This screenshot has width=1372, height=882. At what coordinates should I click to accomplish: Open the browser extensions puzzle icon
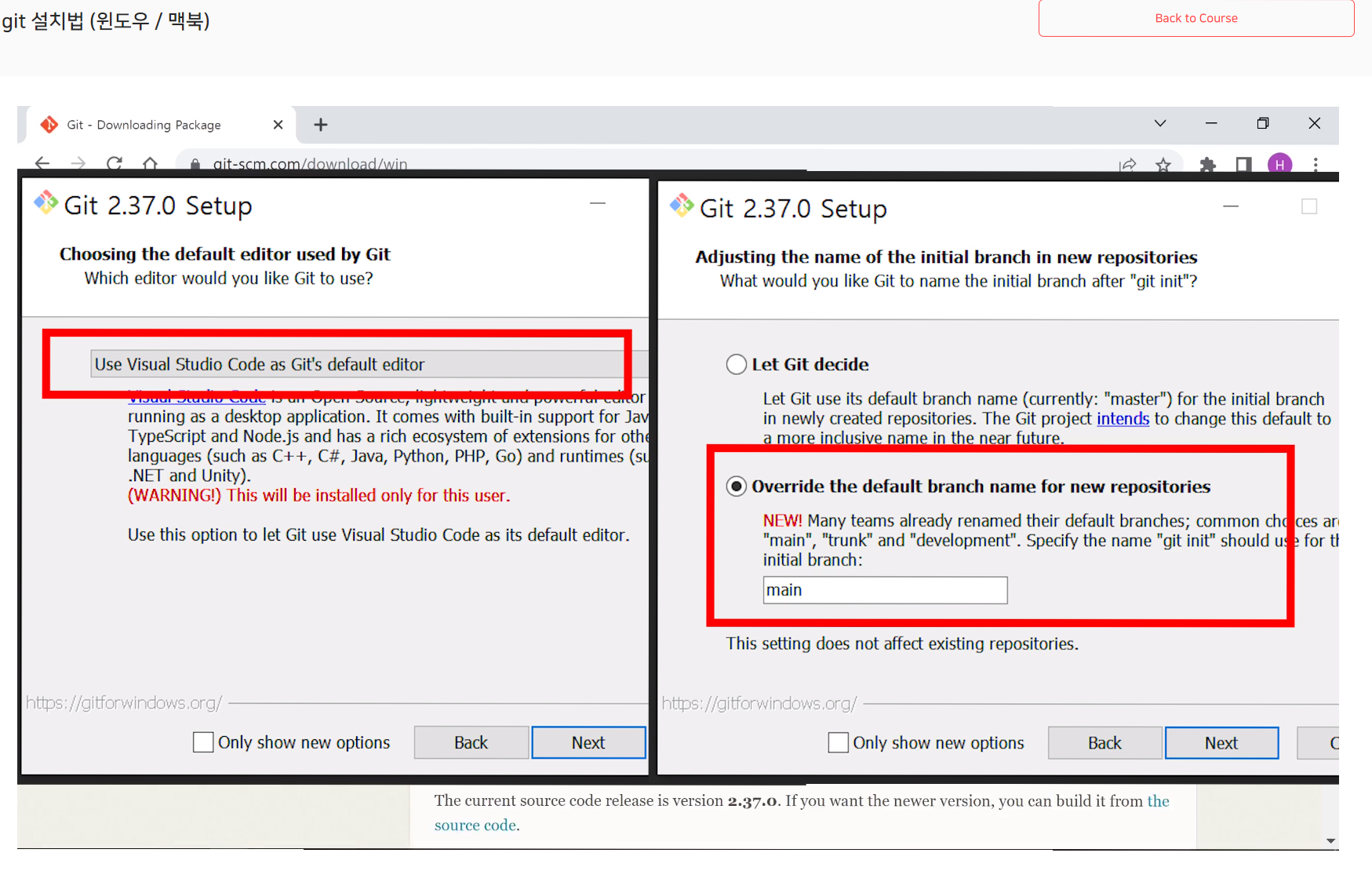pyautogui.click(x=1208, y=165)
